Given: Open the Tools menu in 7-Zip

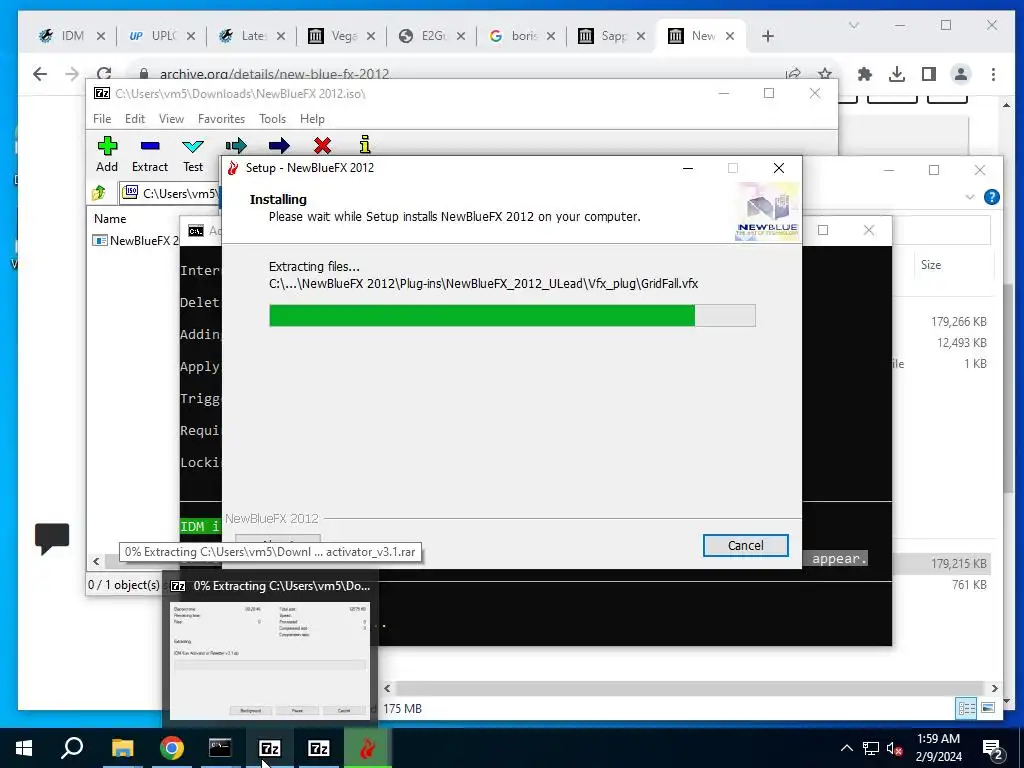Looking at the screenshot, I should 272,119.
